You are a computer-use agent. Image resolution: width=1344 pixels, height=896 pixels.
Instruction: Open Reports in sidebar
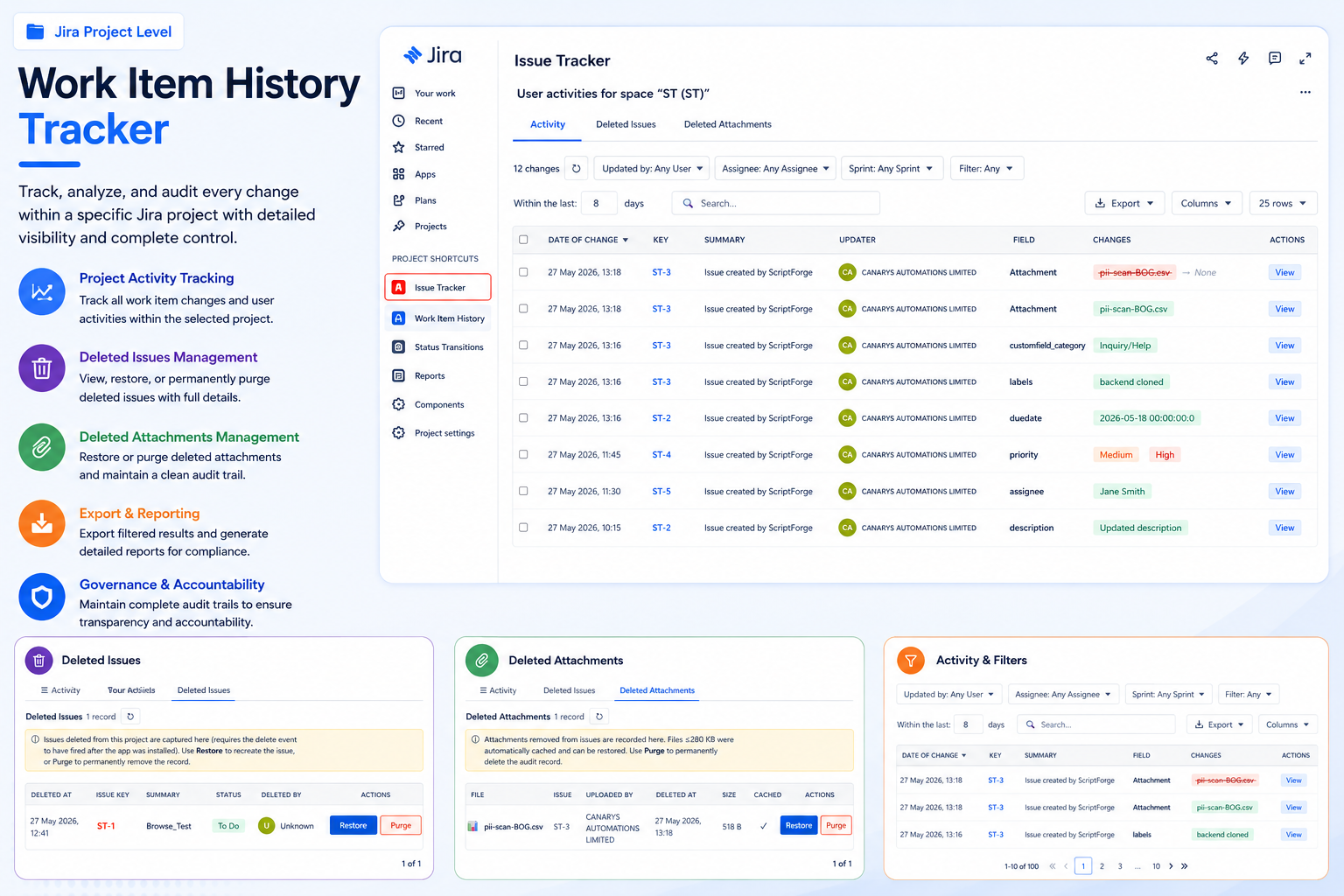[x=430, y=375]
